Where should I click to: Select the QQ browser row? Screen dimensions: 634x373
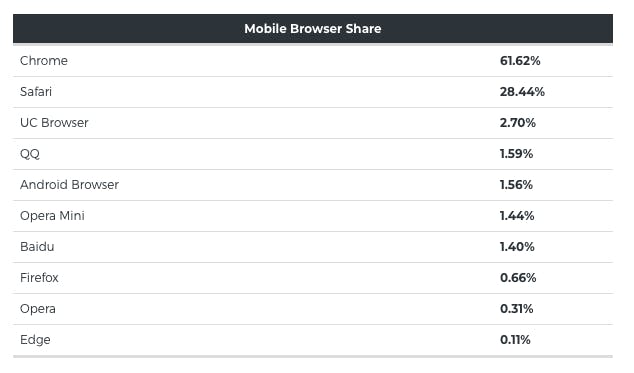click(313, 154)
